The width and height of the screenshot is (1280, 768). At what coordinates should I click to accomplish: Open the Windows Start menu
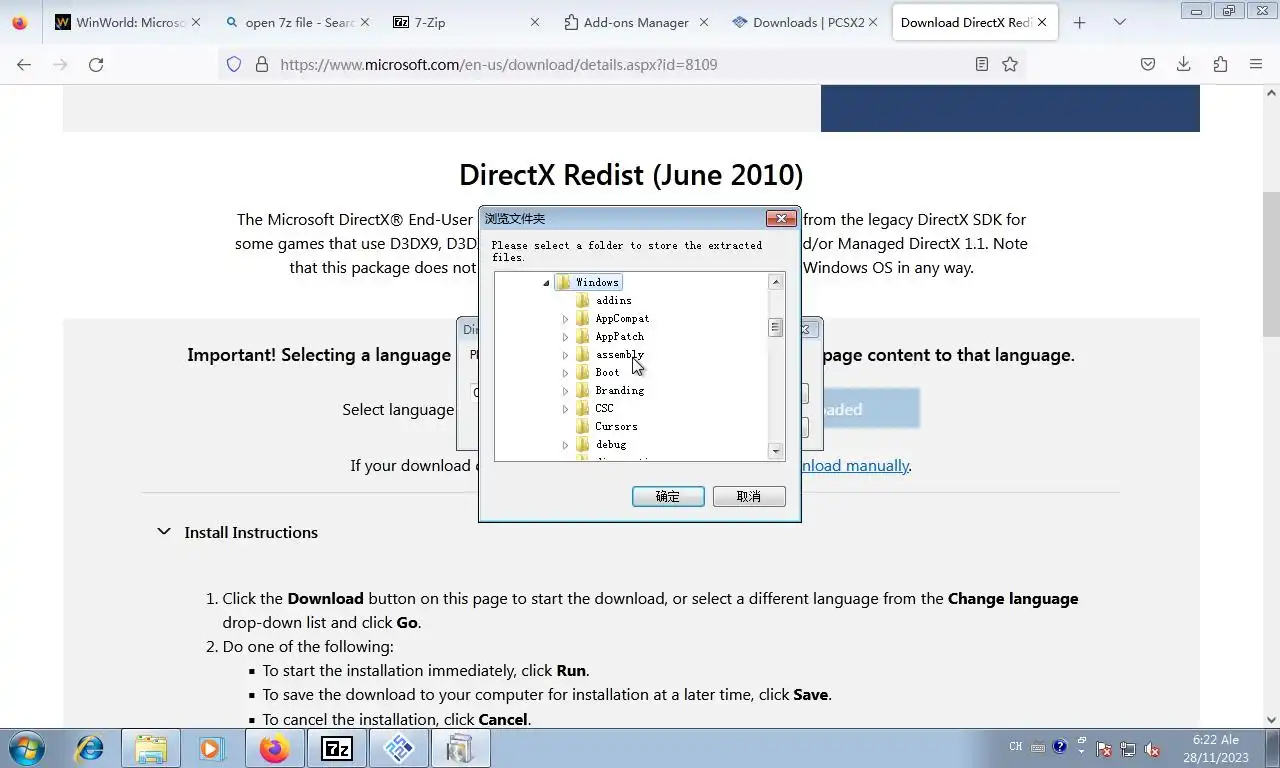(26, 748)
